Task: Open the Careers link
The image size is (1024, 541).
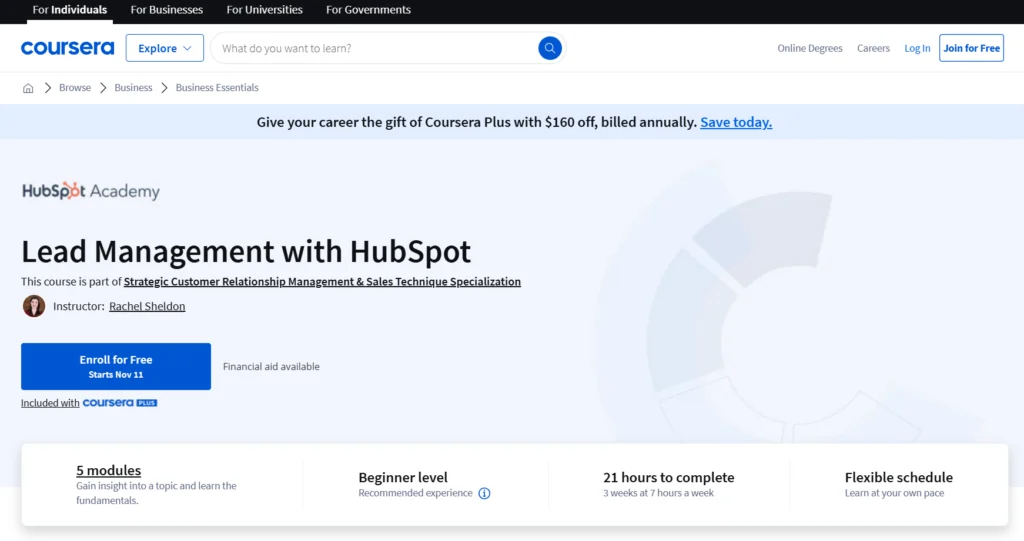Action: tap(873, 48)
